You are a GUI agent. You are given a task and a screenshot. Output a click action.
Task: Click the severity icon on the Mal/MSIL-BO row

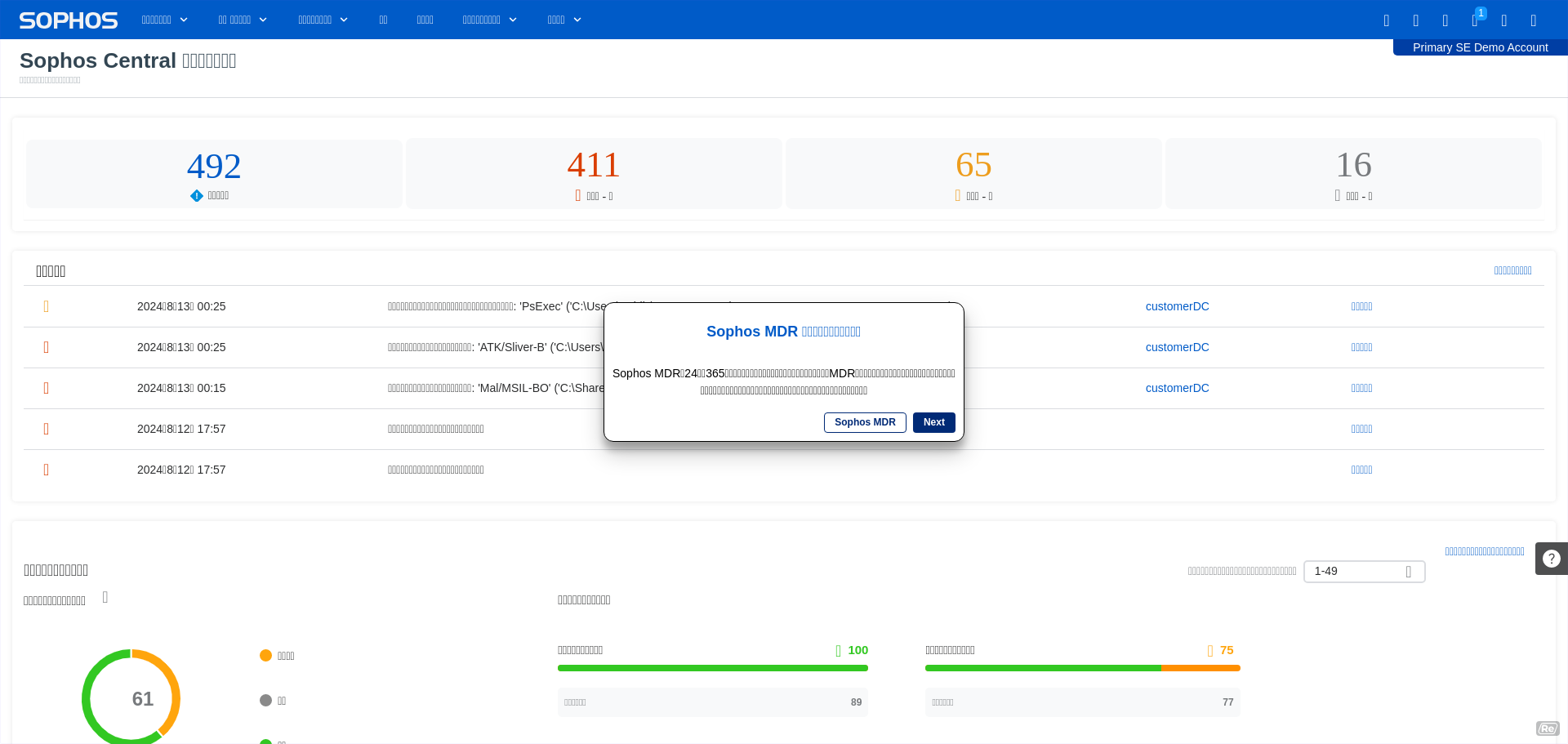47,388
